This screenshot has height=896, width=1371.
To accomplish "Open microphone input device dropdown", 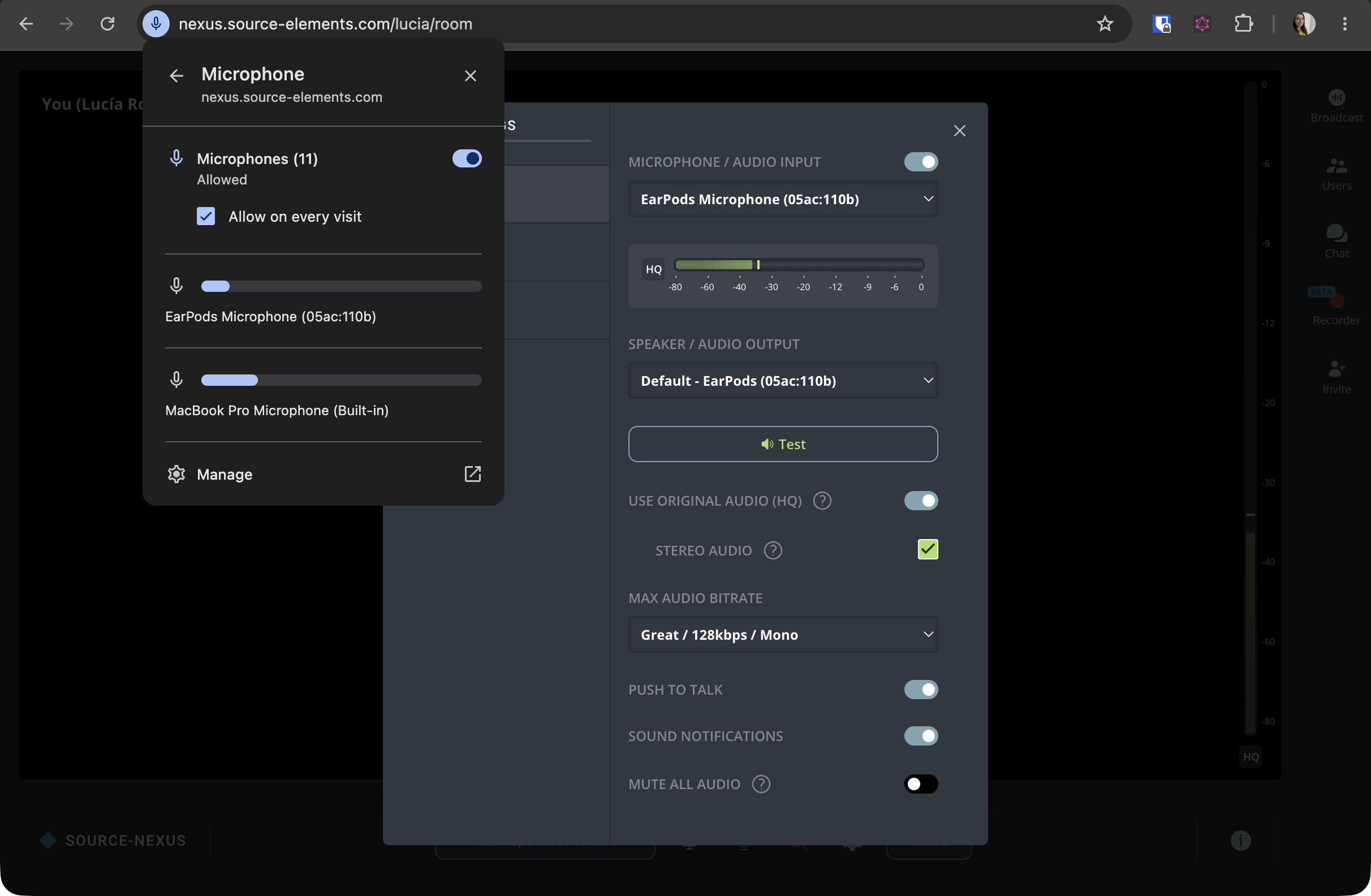I will click(783, 199).
